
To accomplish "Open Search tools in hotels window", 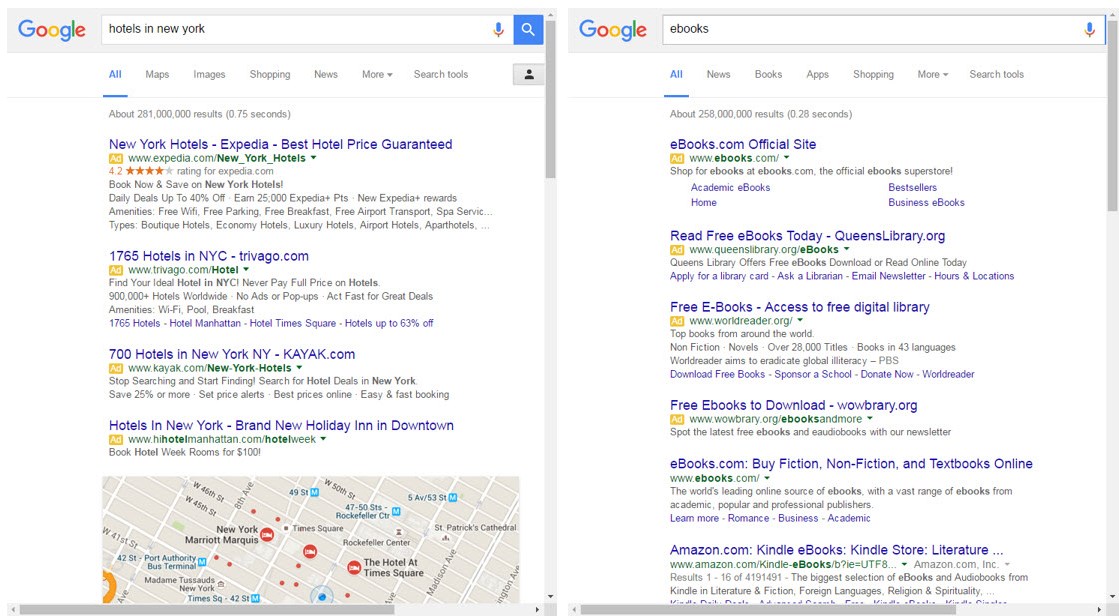I will (441, 74).
